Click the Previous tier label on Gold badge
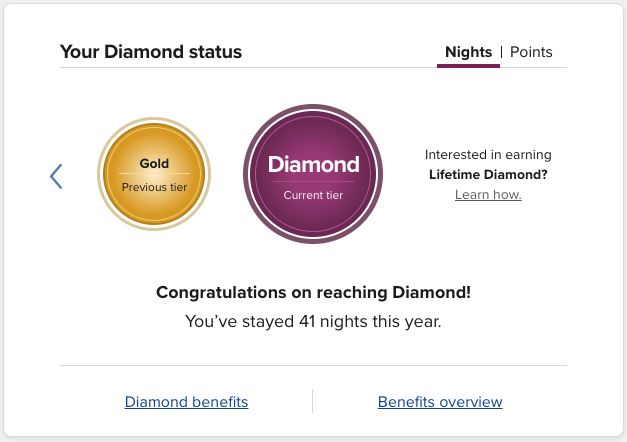 (154, 187)
